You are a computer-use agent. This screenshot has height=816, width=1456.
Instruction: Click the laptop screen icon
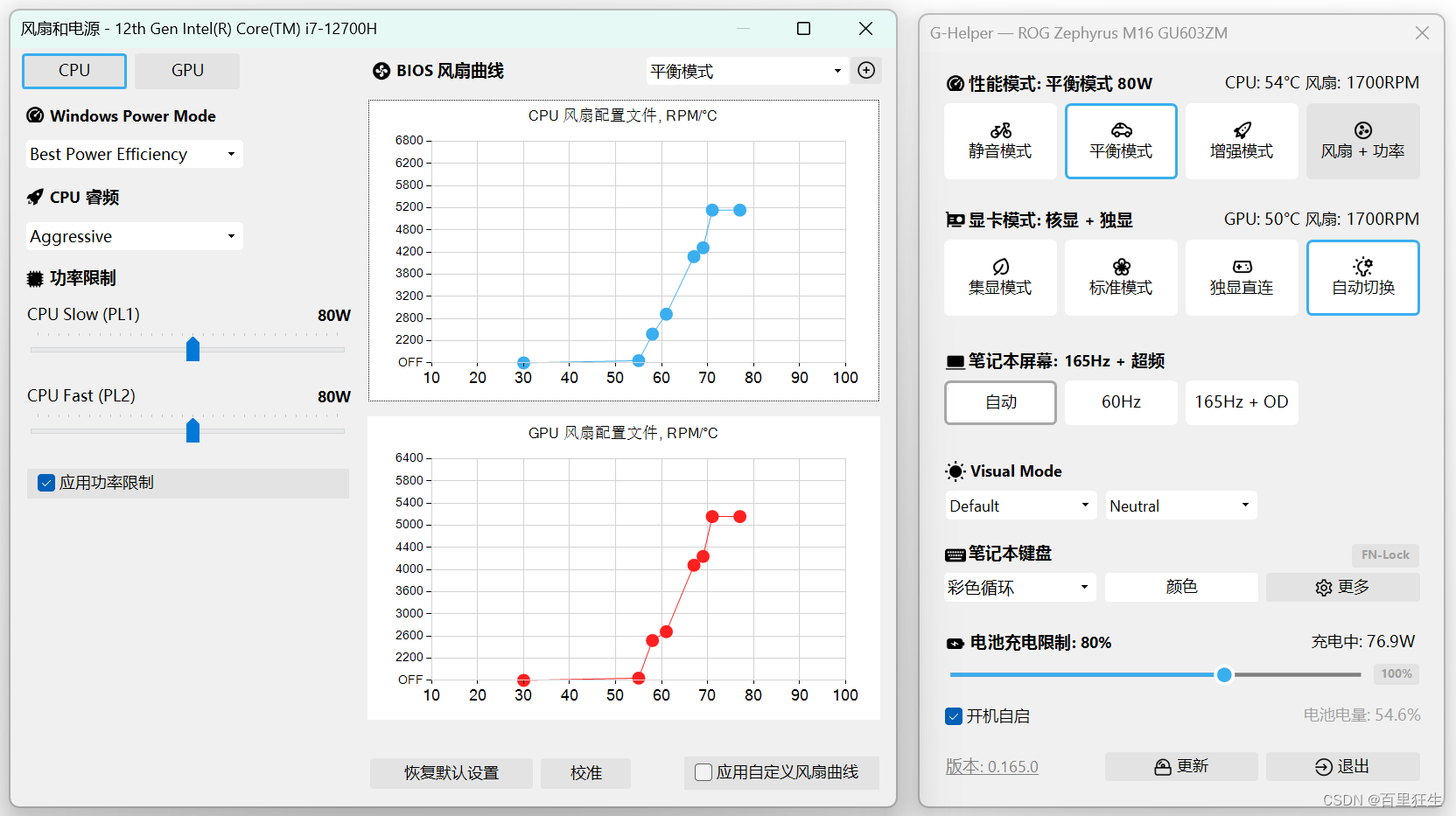955,361
